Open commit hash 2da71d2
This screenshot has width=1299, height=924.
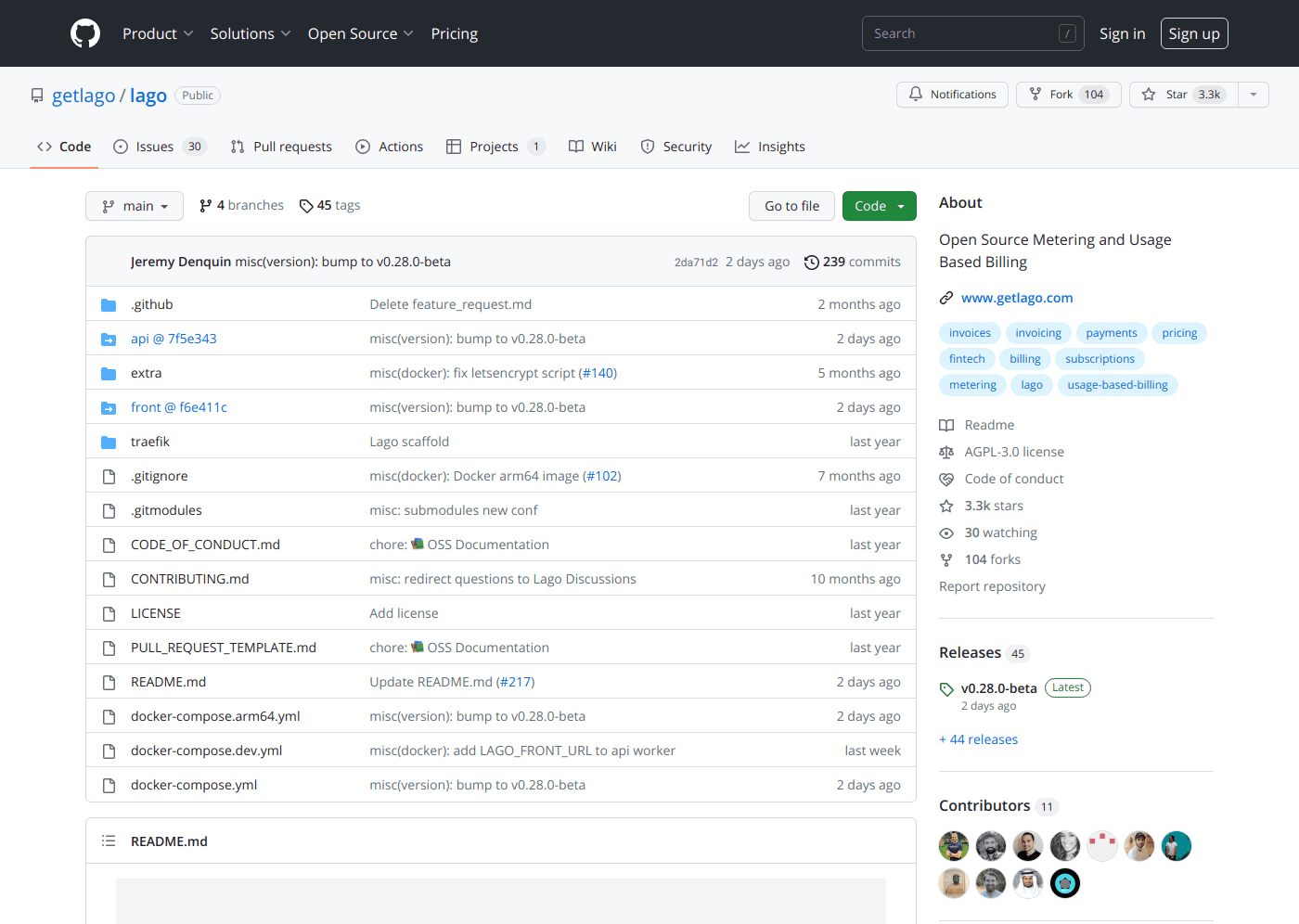click(x=696, y=263)
